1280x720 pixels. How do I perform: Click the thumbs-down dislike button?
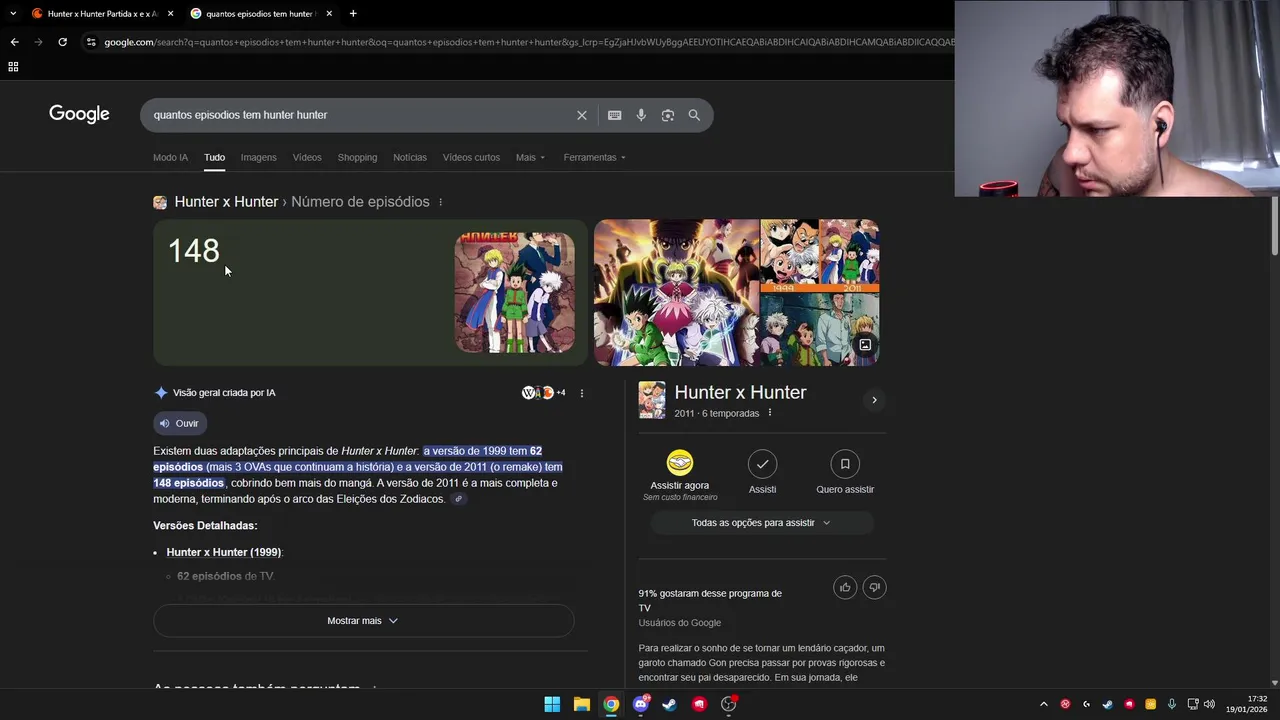click(874, 587)
